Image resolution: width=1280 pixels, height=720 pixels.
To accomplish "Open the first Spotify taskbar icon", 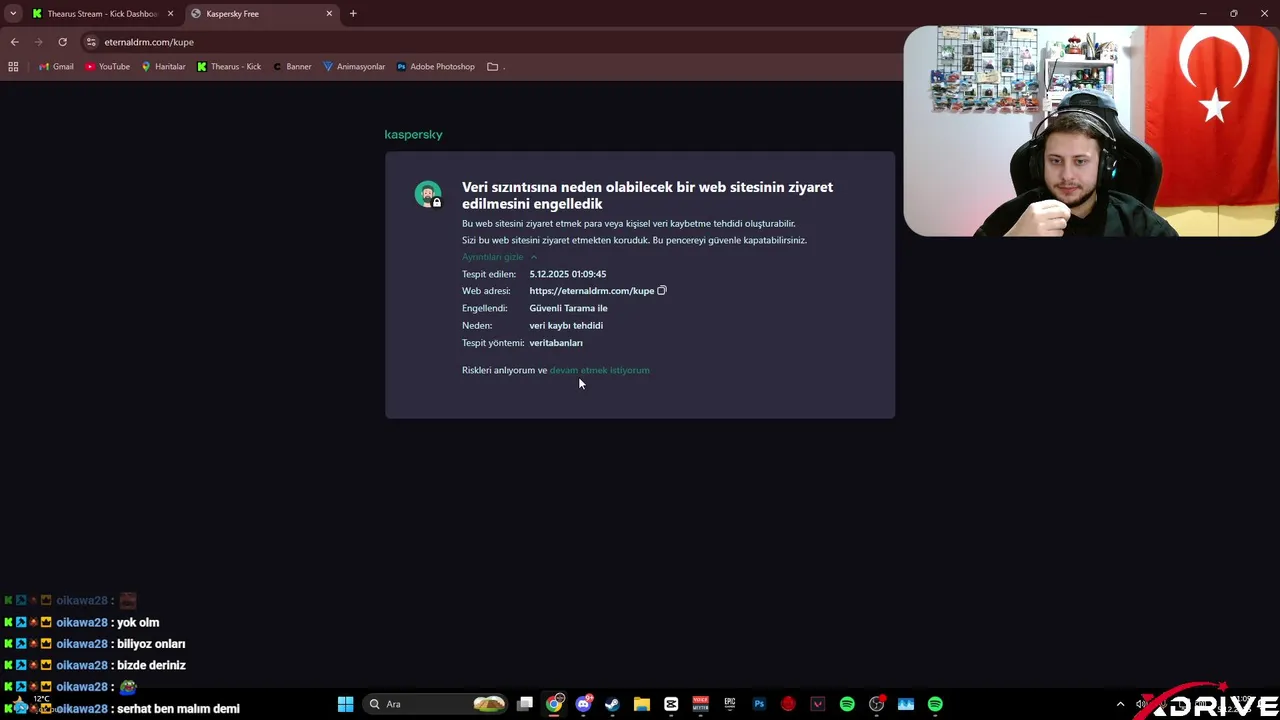I will point(847,704).
